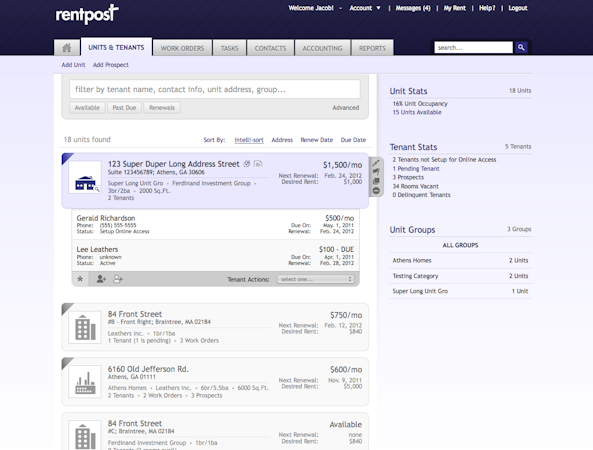Open the Accounting tab
This screenshot has height=450, width=593.
322,48
